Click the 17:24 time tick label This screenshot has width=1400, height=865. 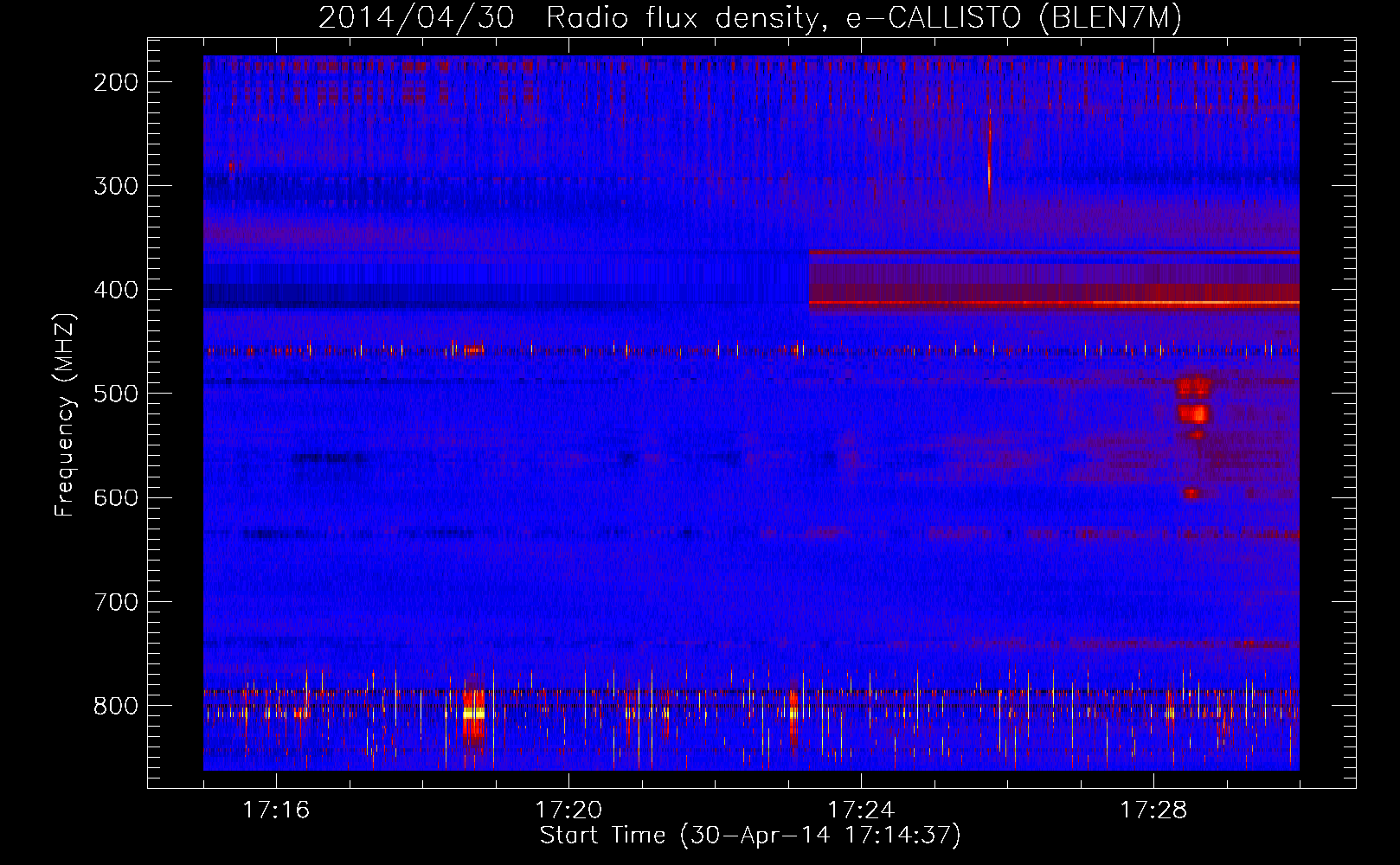click(861, 811)
